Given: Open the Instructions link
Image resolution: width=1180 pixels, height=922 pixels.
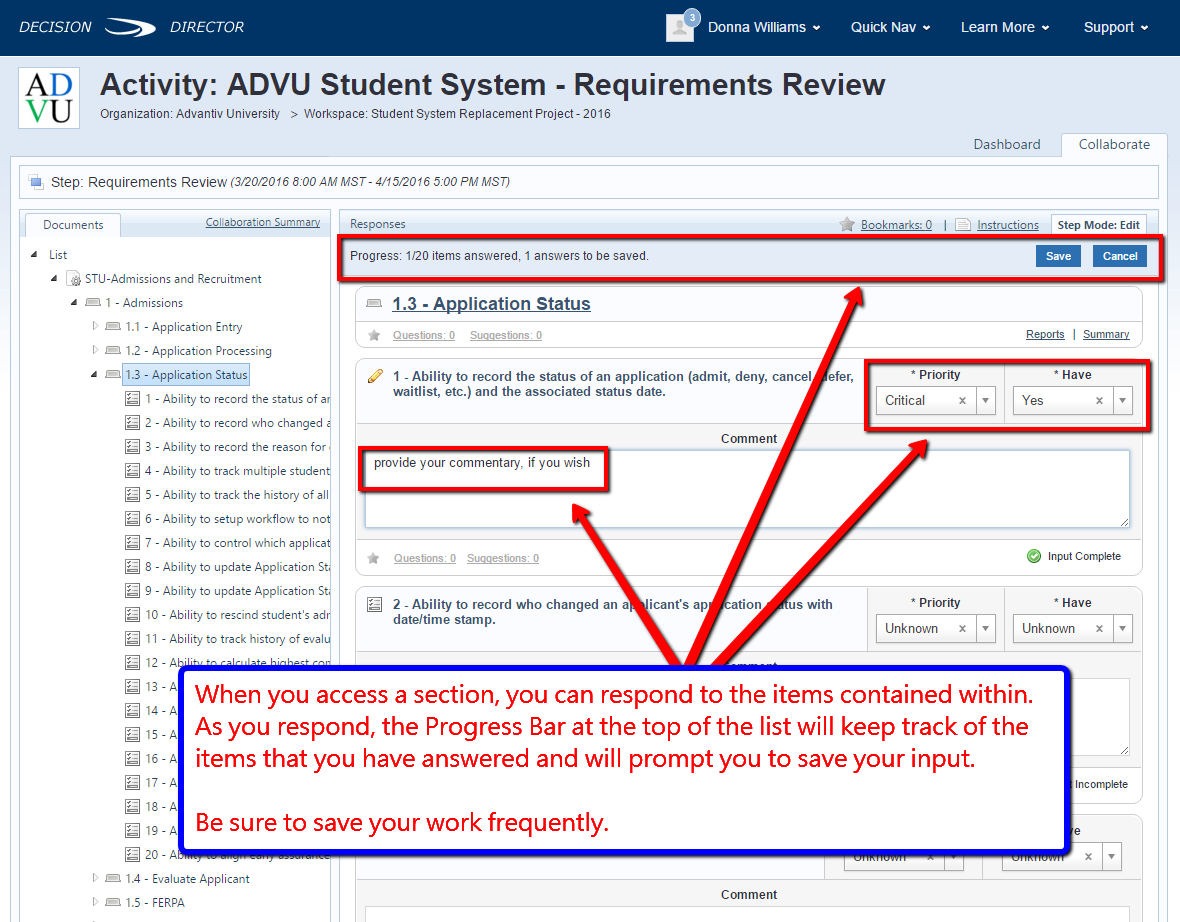Looking at the screenshot, I should coord(1008,224).
